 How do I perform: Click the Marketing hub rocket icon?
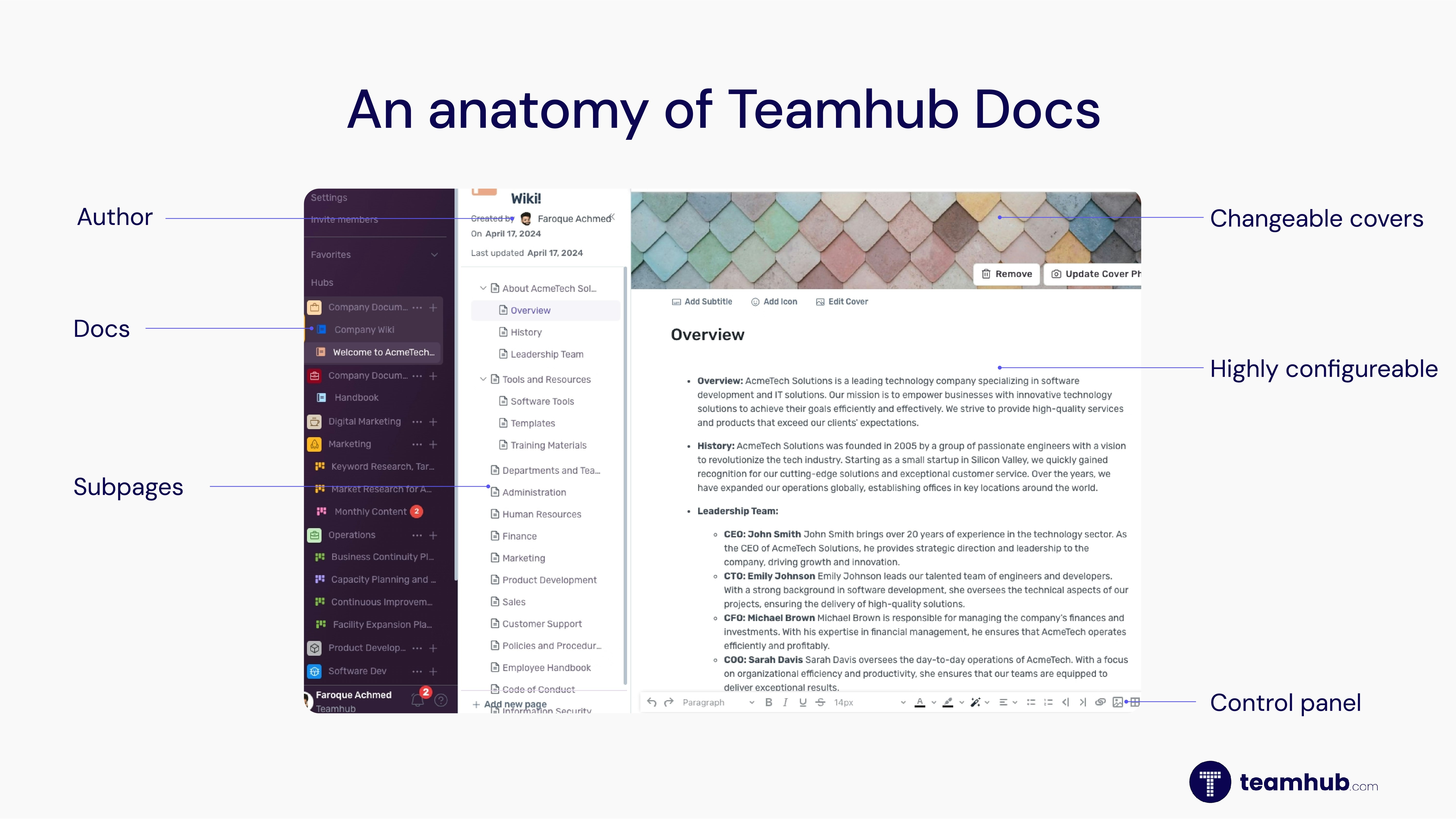[314, 444]
